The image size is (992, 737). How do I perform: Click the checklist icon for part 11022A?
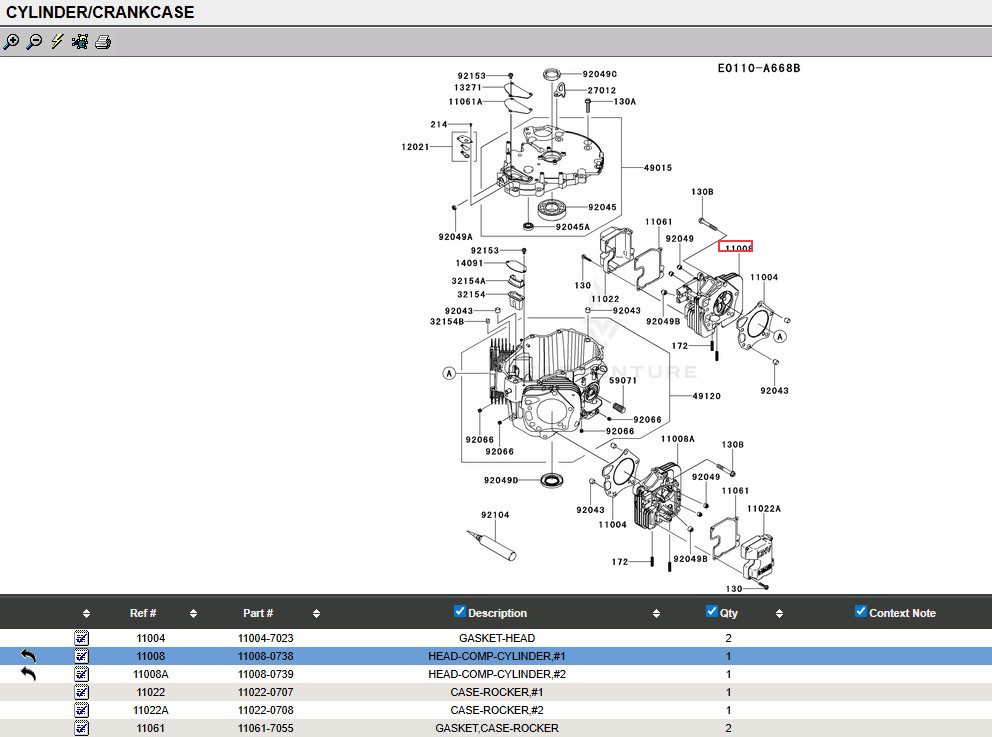pos(81,710)
